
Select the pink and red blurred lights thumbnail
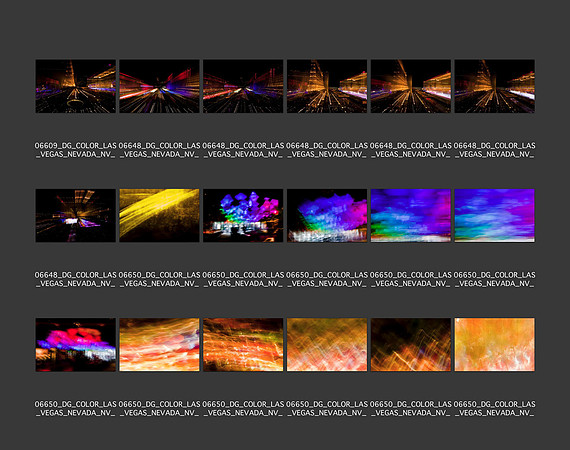(x=76, y=345)
